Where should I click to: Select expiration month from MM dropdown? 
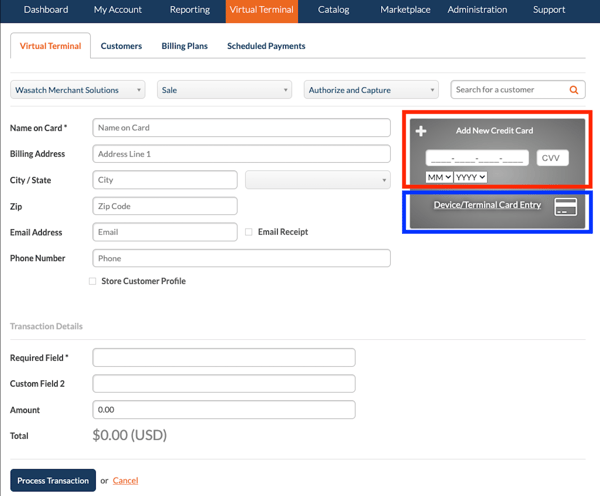pyautogui.click(x=439, y=177)
